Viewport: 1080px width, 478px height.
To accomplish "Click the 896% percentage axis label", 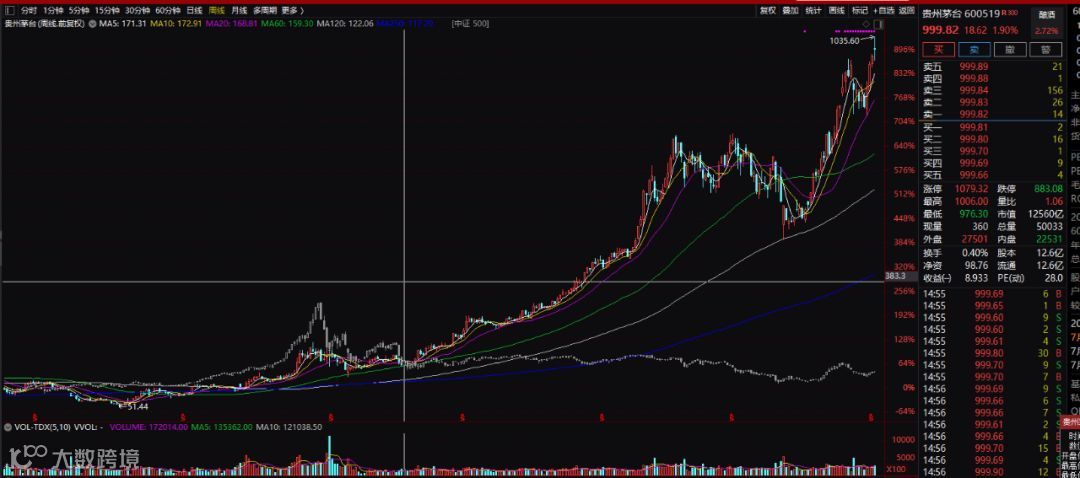I will click(x=905, y=50).
